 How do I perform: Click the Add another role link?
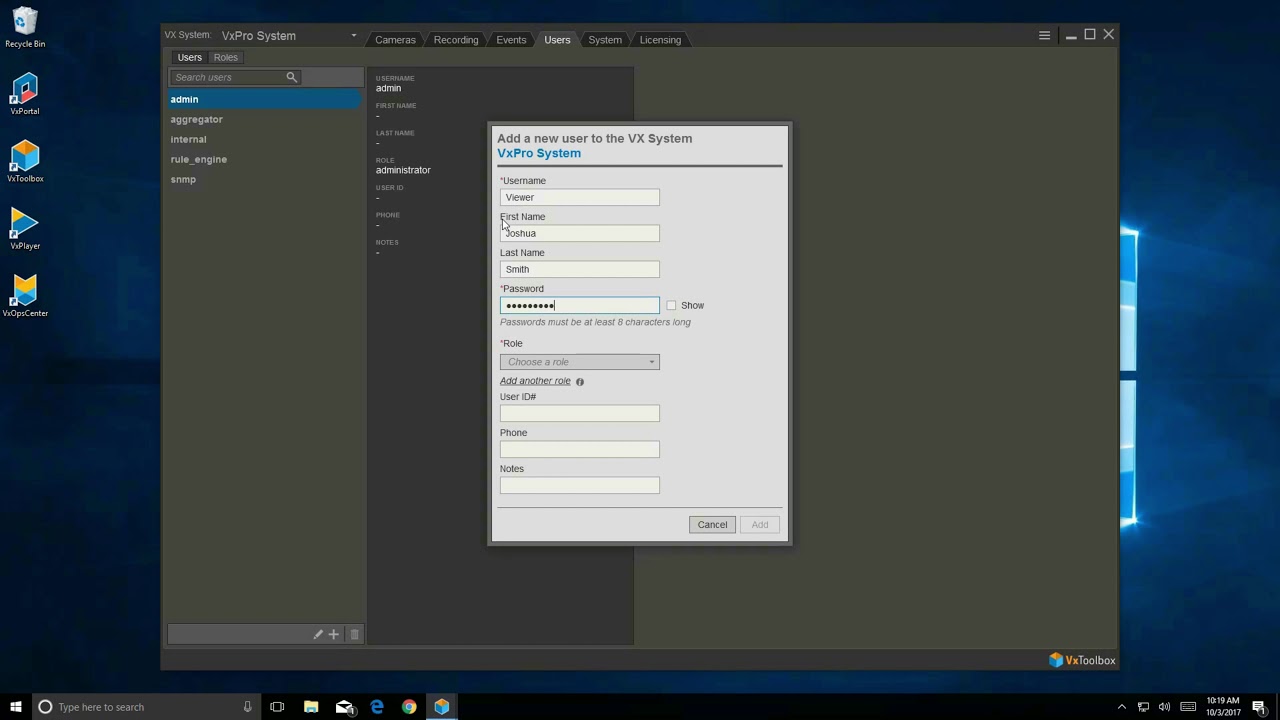tap(535, 381)
